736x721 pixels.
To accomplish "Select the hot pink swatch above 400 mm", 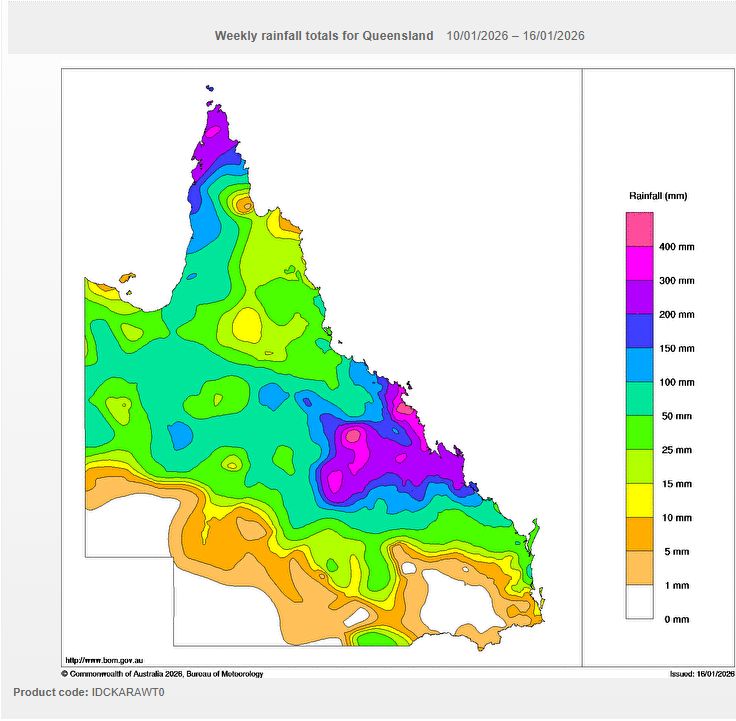I will (x=639, y=229).
